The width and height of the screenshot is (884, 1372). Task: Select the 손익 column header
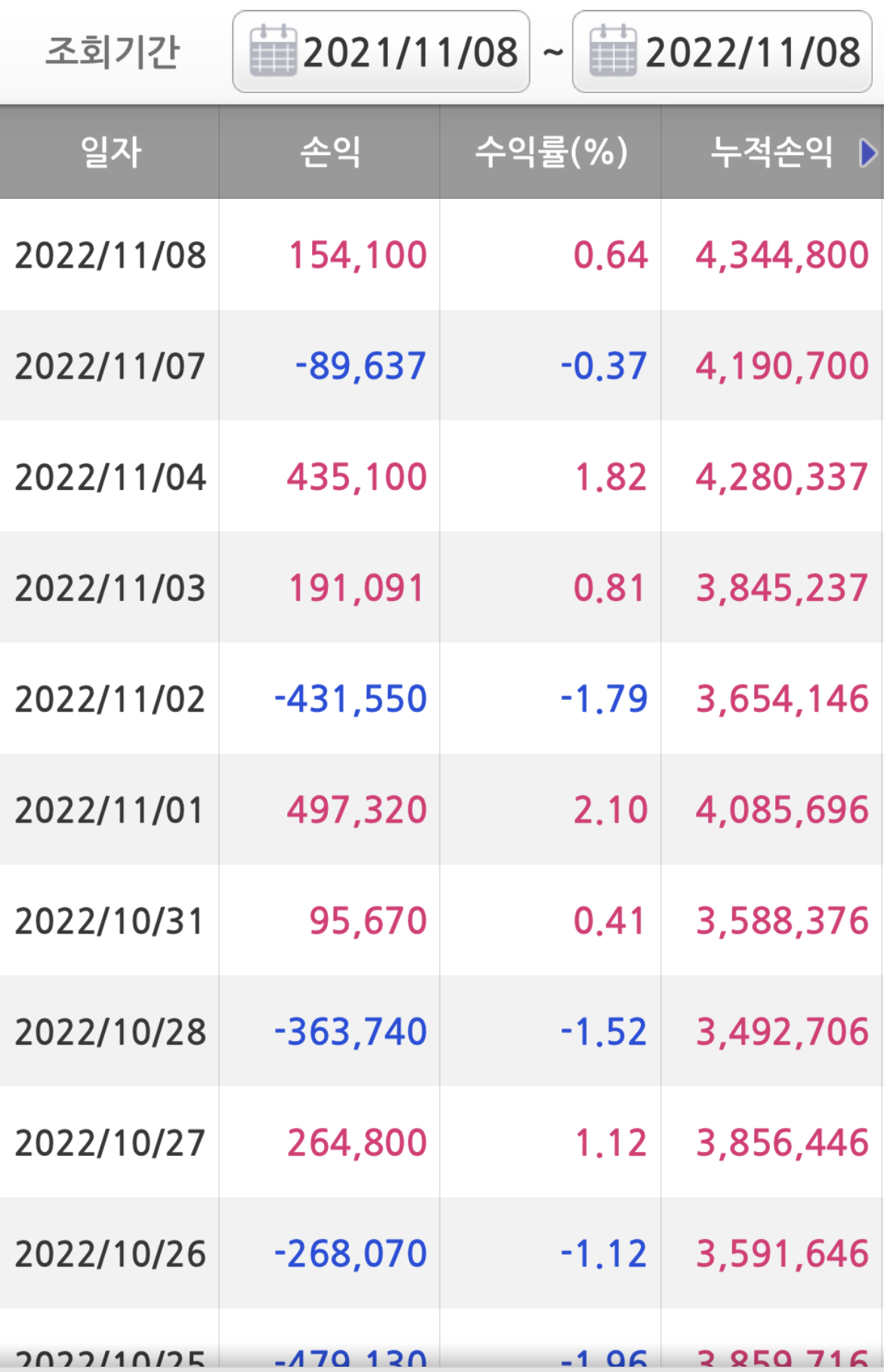pos(329,152)
